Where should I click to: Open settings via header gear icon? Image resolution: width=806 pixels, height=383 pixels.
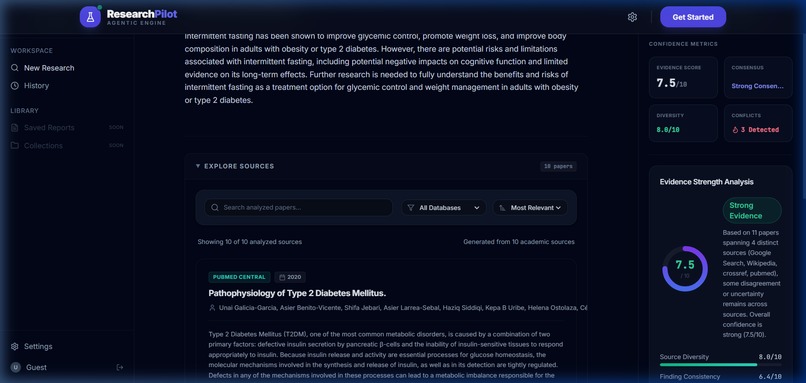pos(632,17)
